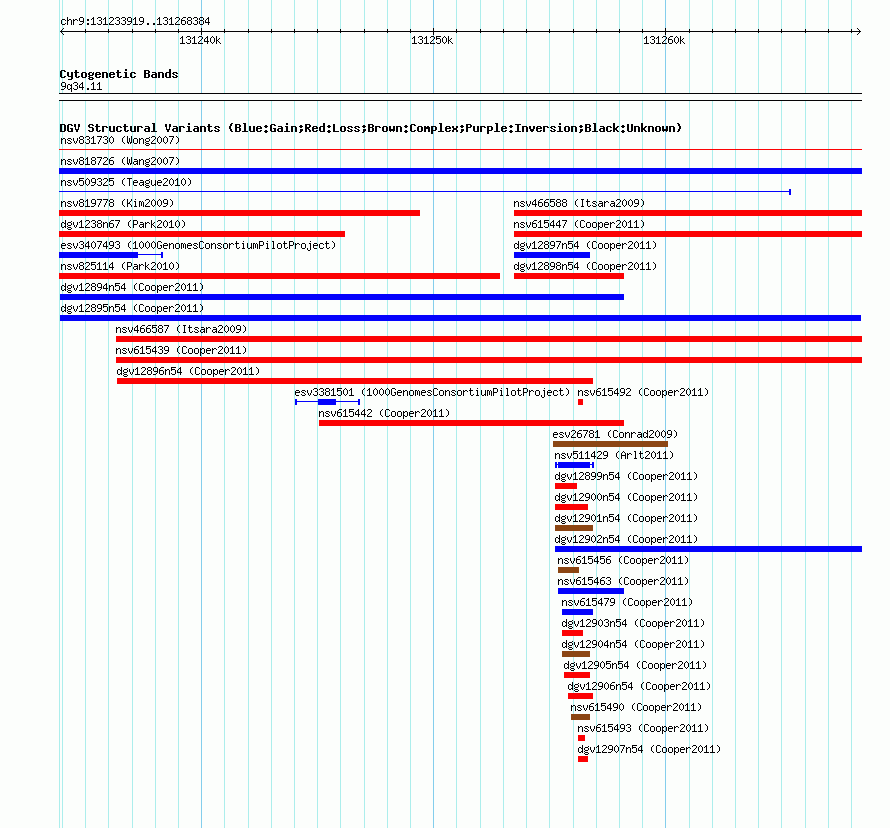The width and height of the screenshot is (890, 828).
Task: Select the nsv615463 blue gain bar
Action: coord(591,591)
